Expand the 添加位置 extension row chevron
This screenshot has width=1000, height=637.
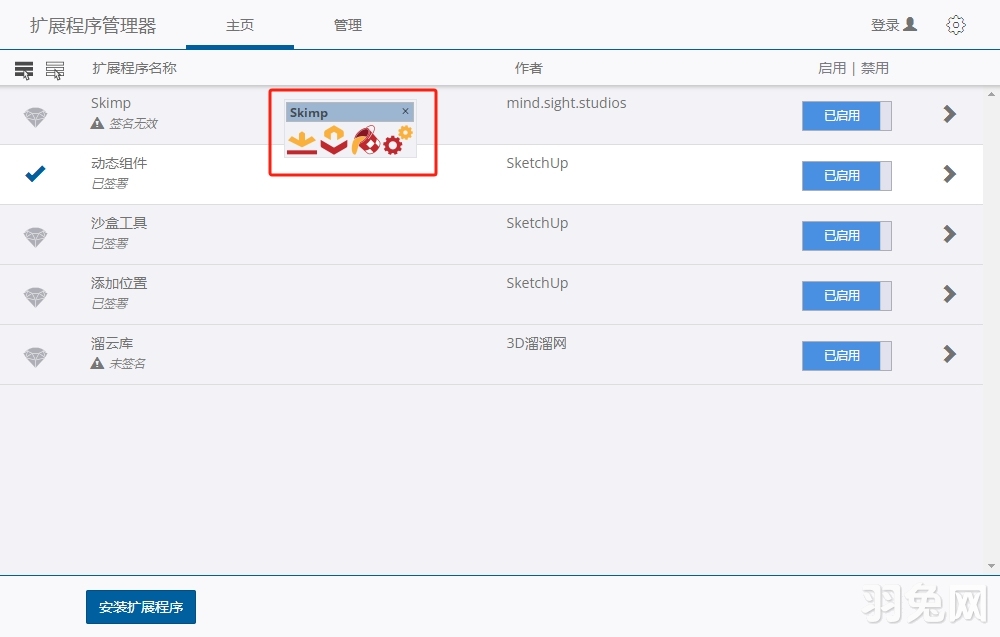click(948, 294)
